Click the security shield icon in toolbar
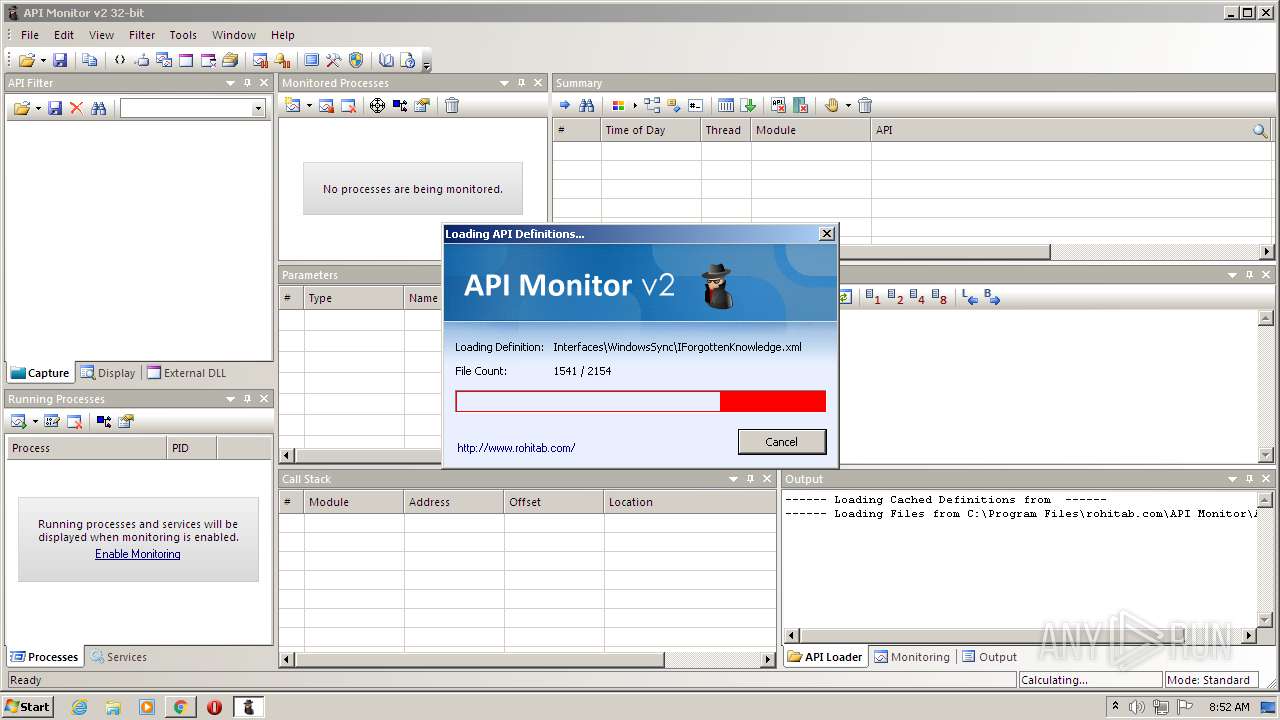The image size is (1280, 720). click(356, 61)
